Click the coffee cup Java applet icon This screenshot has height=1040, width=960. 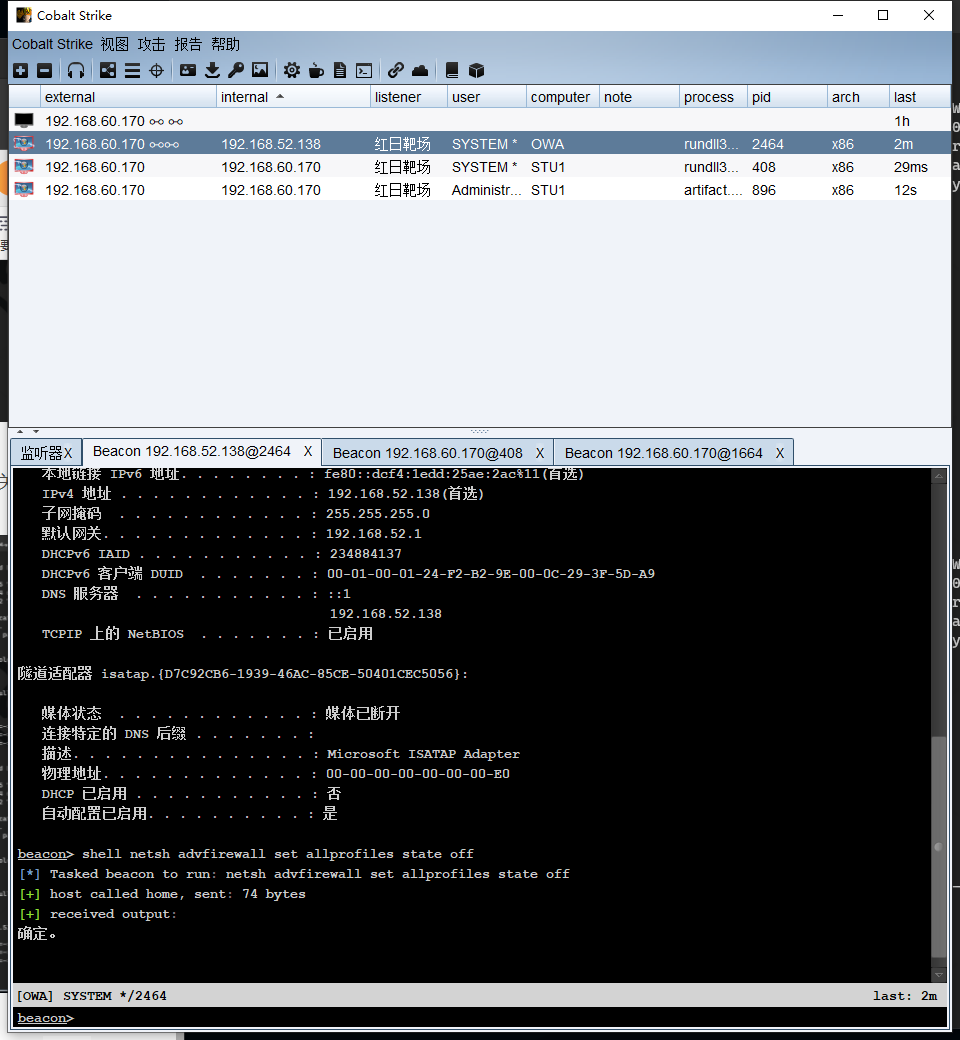click(x=316, y=70)
